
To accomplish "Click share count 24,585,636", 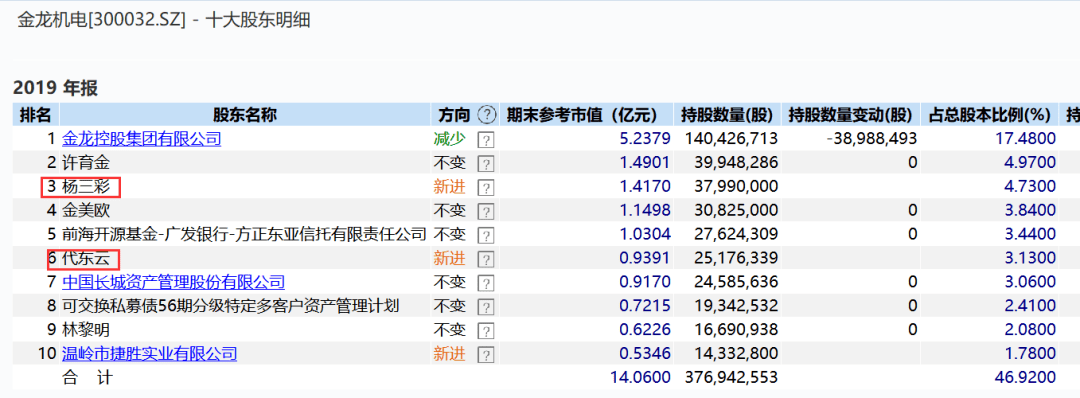I will coord(736,282).
